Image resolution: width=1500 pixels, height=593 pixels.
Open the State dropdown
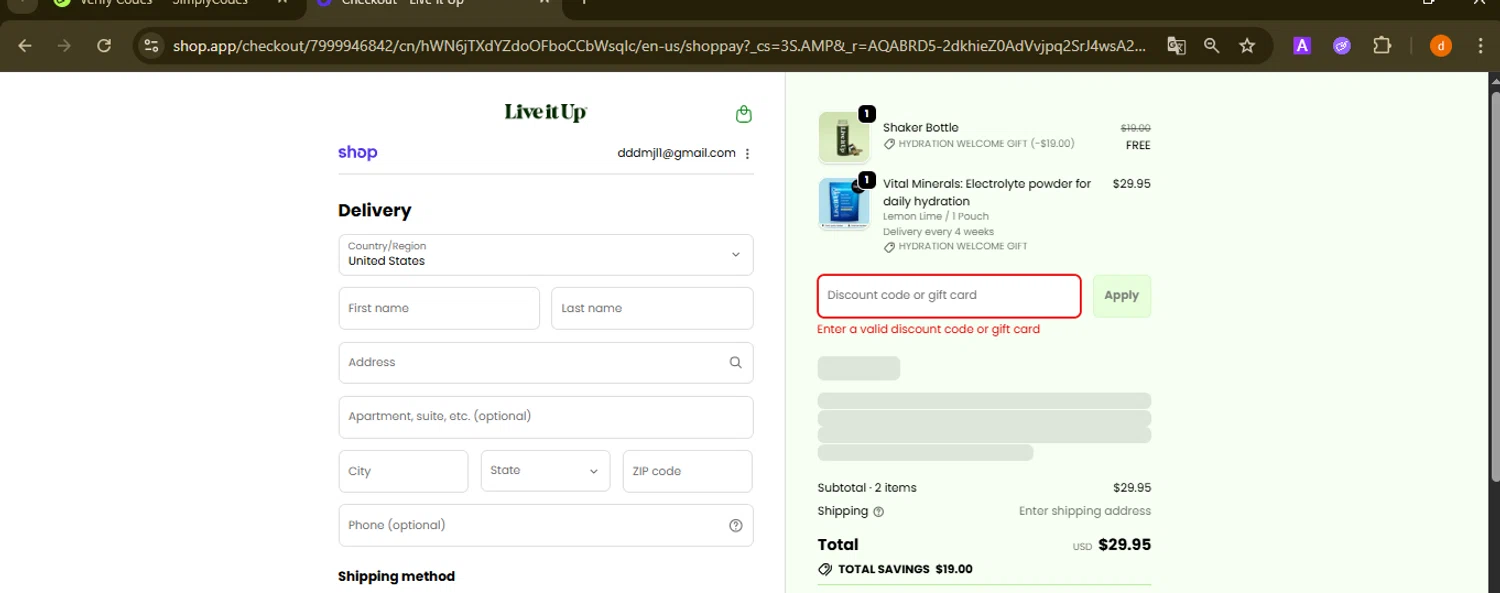(x=545, y=470)
